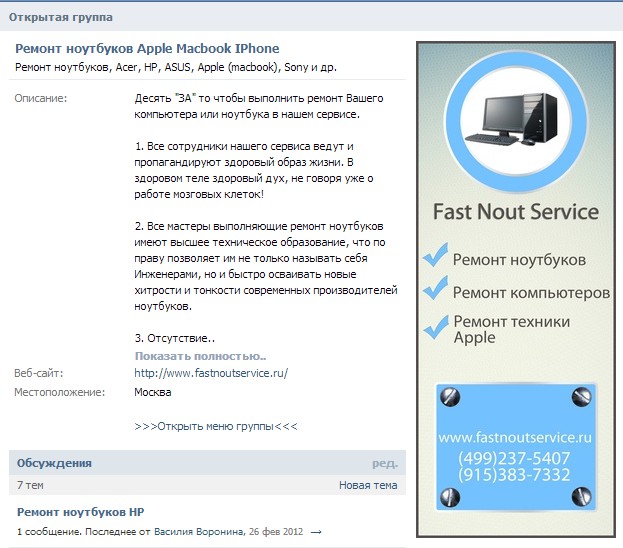This screenshot has width=623, height=548.
Task: Click the checkmark beside Ремонт техники Apple
Action: (436, 327)
